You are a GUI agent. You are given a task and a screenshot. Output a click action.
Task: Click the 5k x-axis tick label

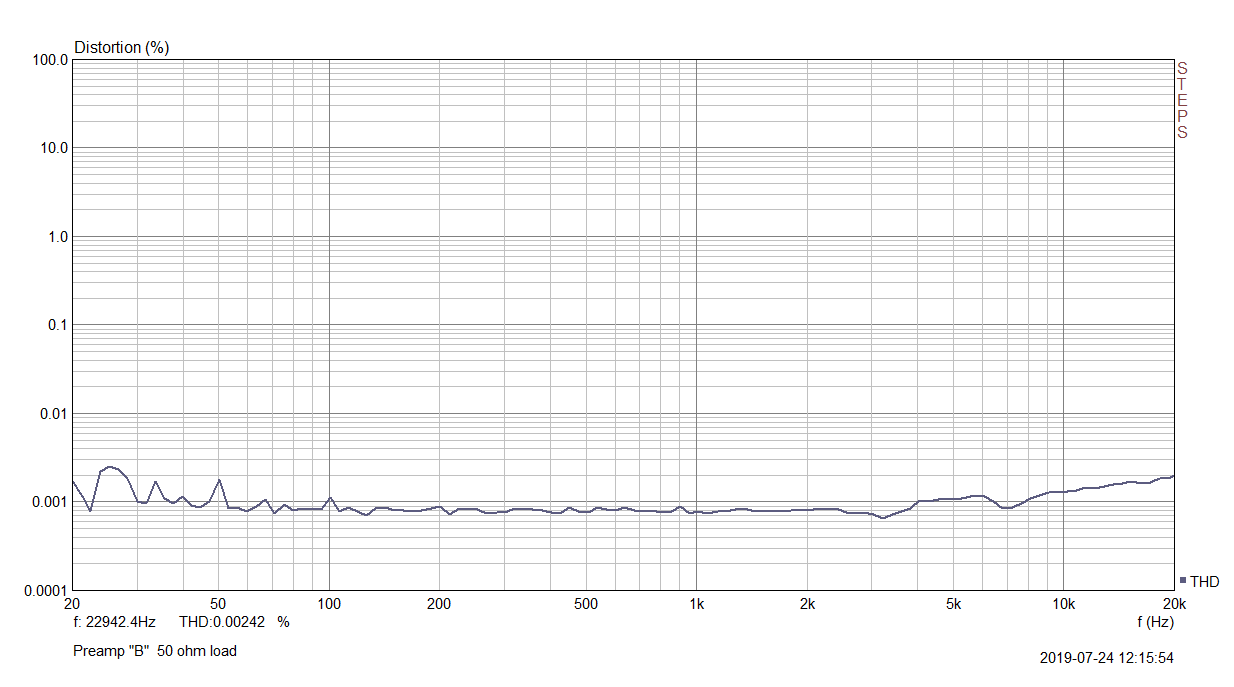pos(953,604)
